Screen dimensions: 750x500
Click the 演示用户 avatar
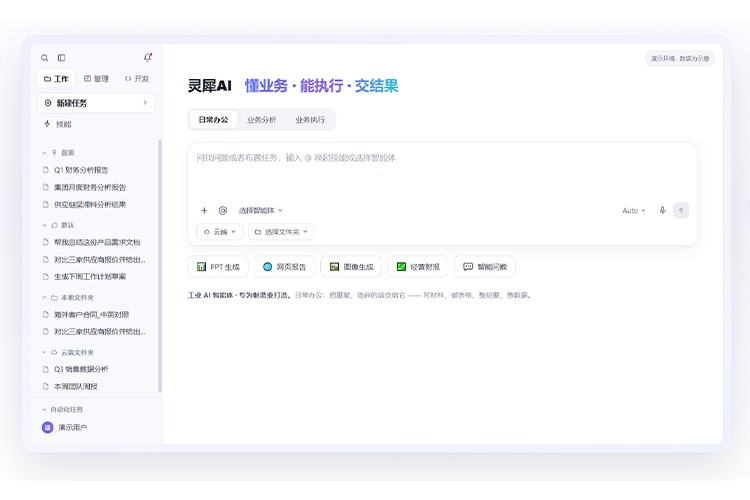[x=47, y=427]
